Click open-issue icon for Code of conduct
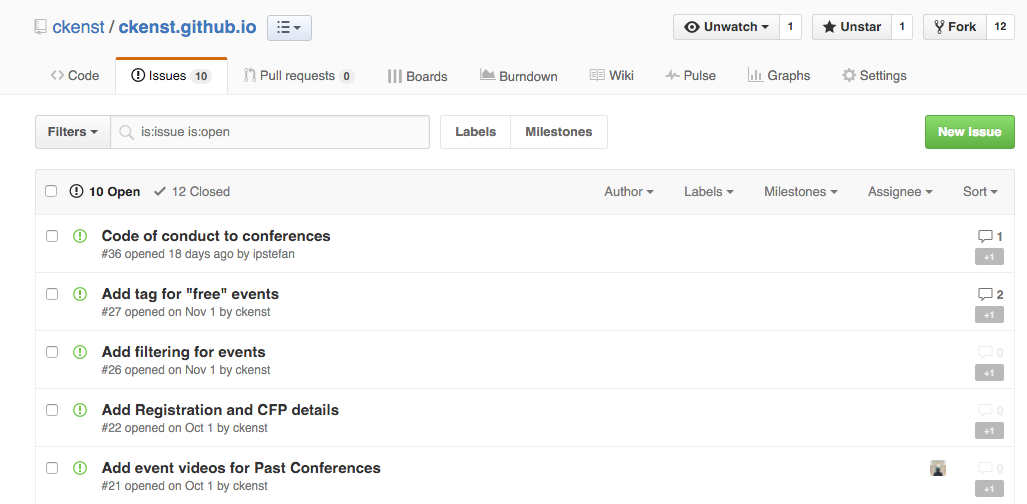 tap(80, 236)
